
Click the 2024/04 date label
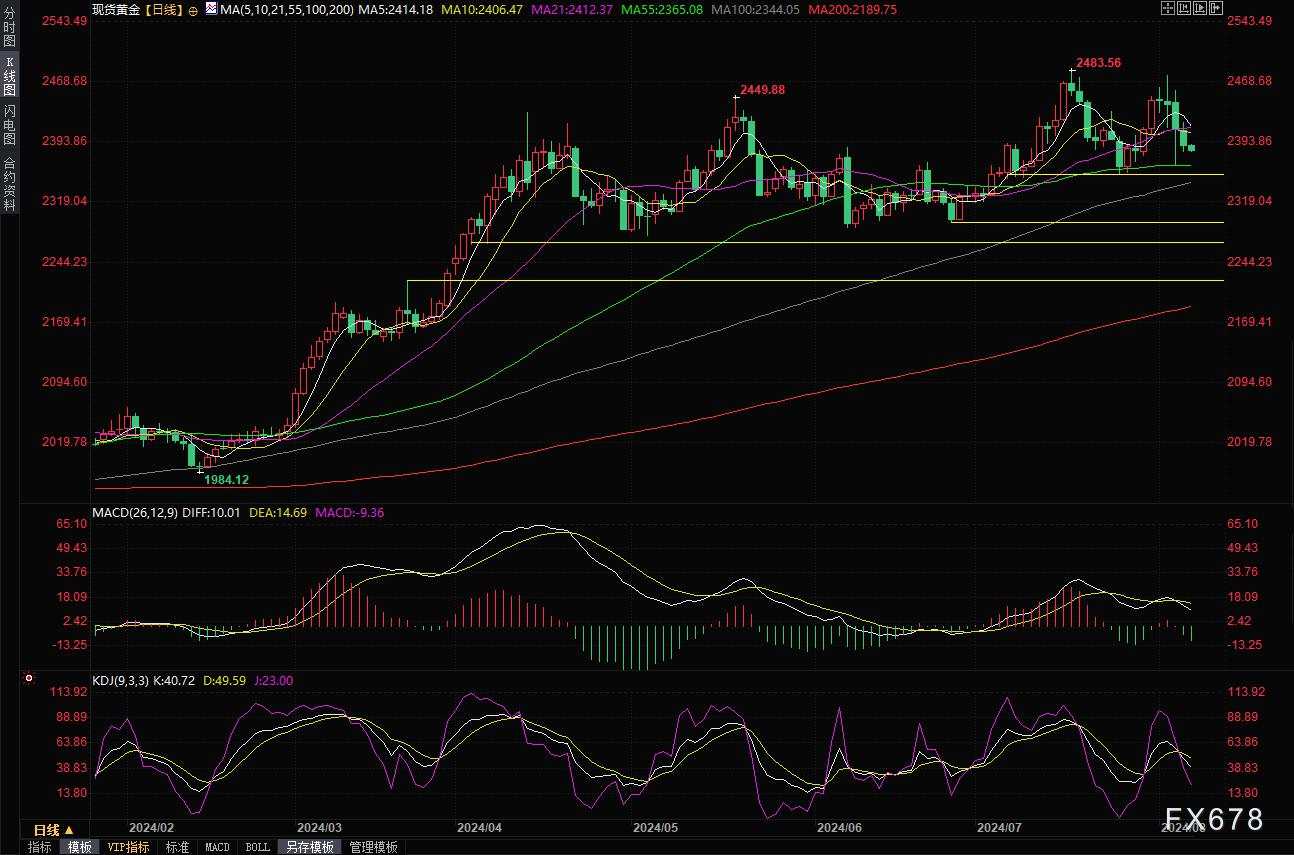pyautogui.click(x=479, y=828)
